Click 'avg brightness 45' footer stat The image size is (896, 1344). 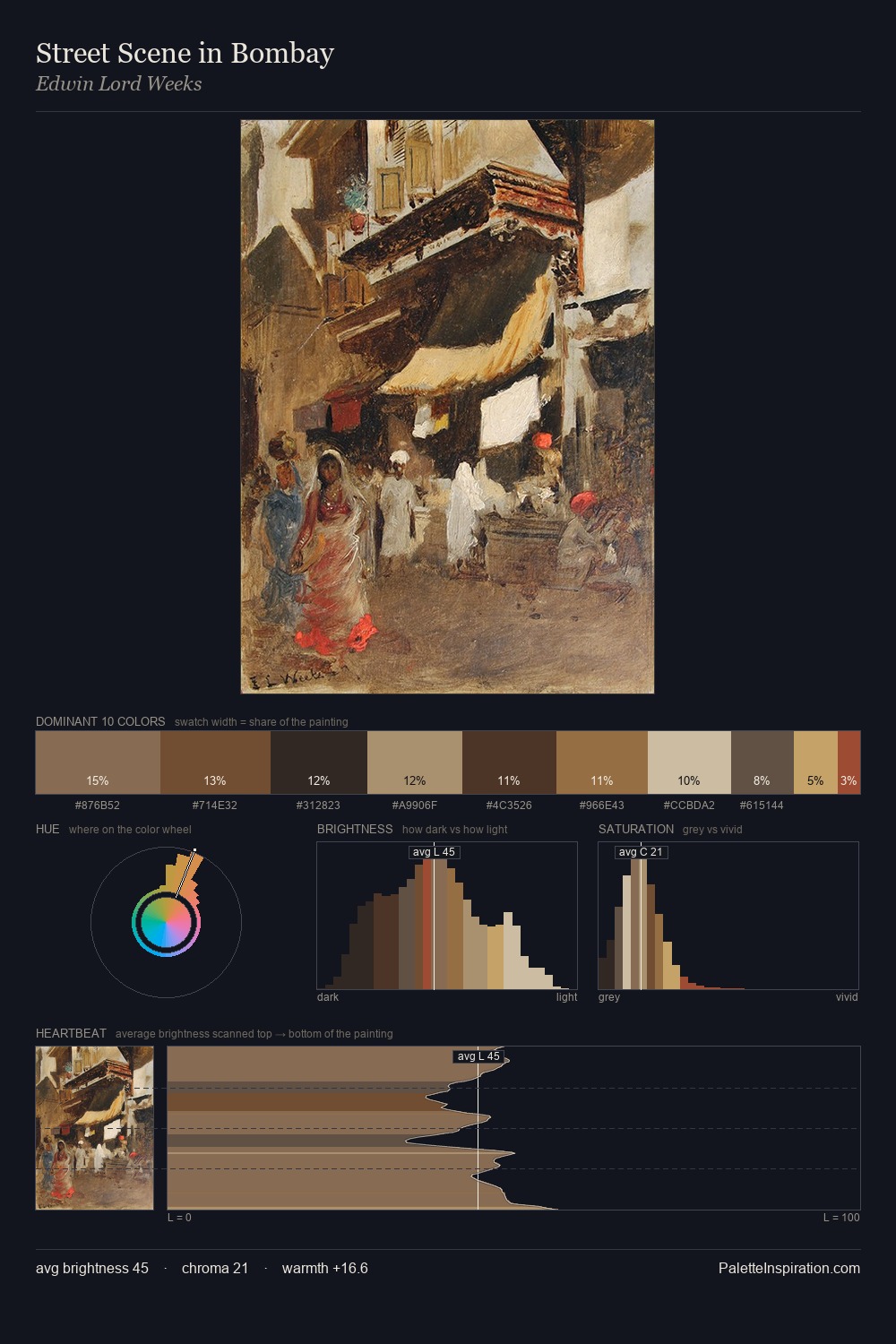point(92,1268)
